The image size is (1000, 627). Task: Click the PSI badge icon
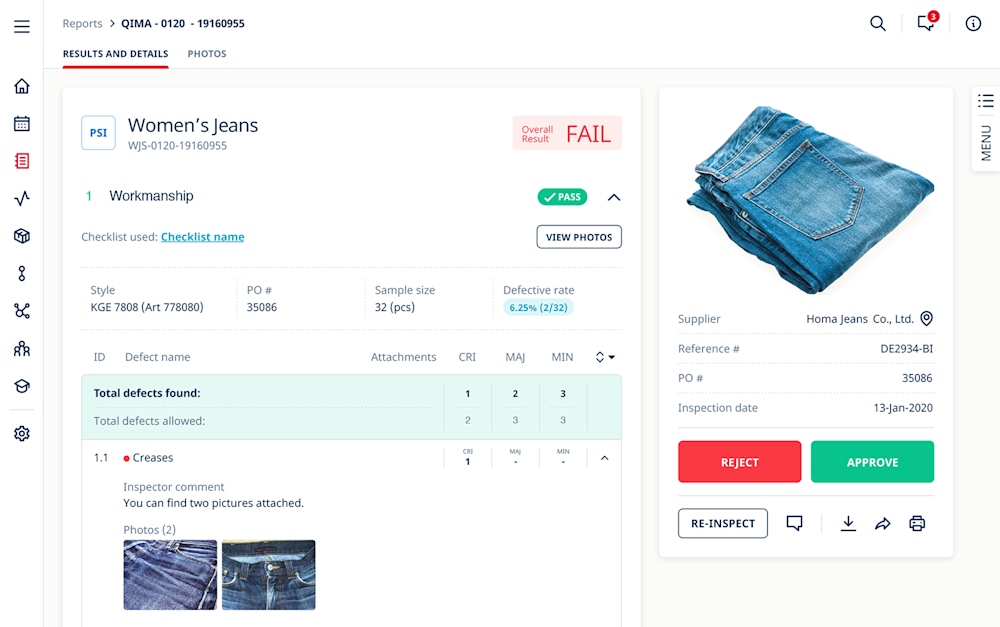98,133
